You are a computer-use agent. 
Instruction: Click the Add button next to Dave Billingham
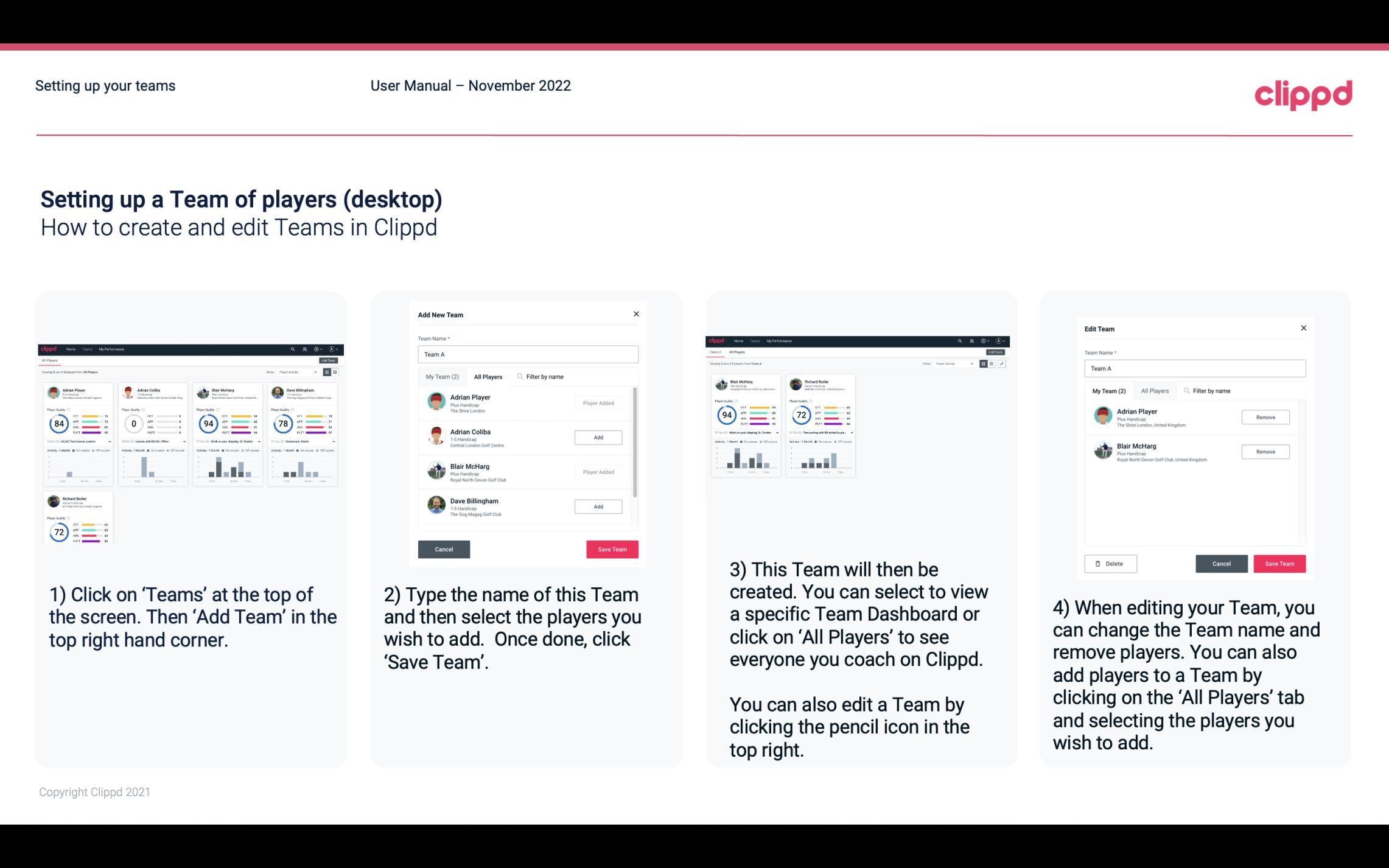pos(598,507)
